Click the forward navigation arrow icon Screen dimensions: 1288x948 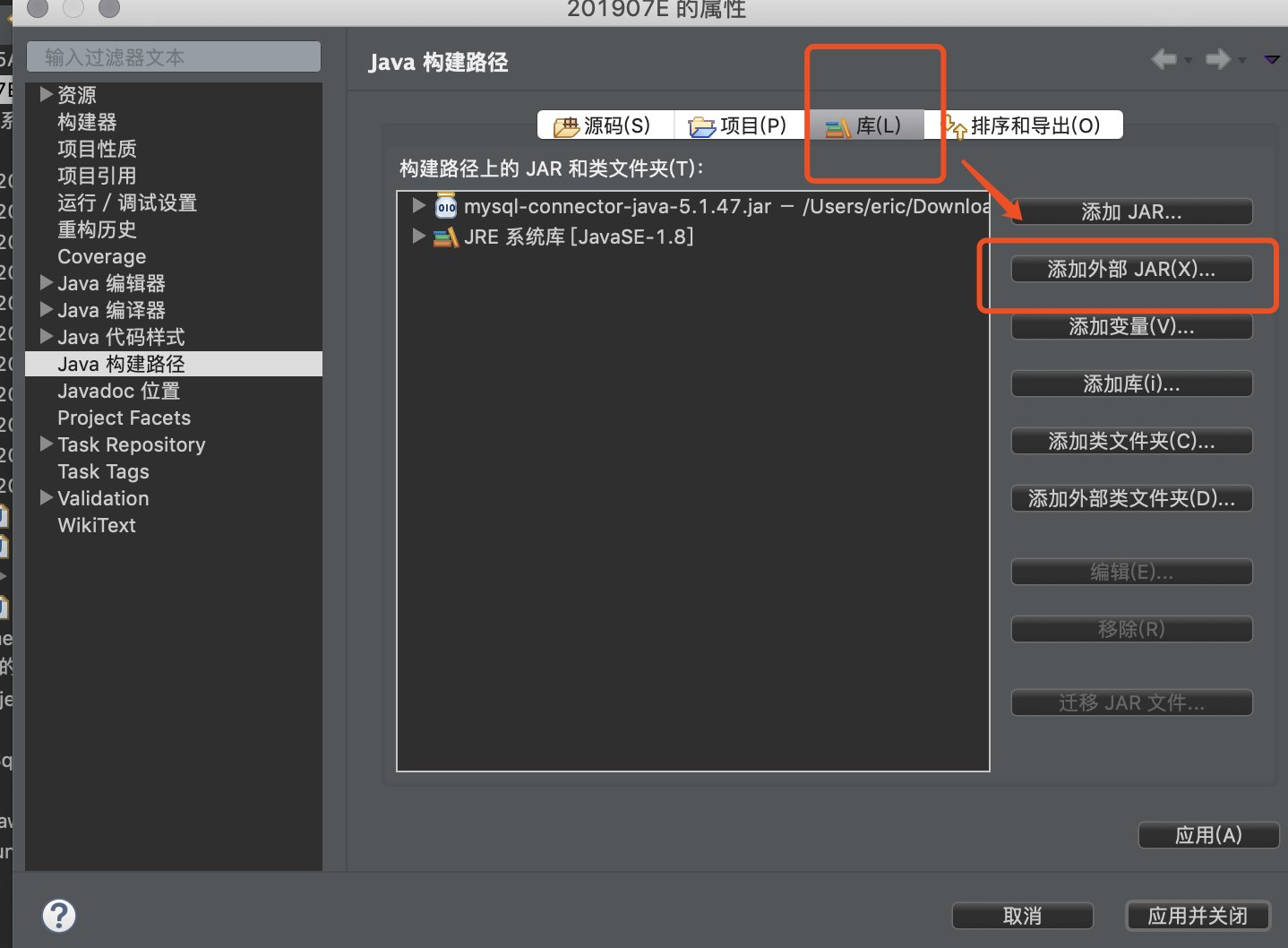point(1216,59)
